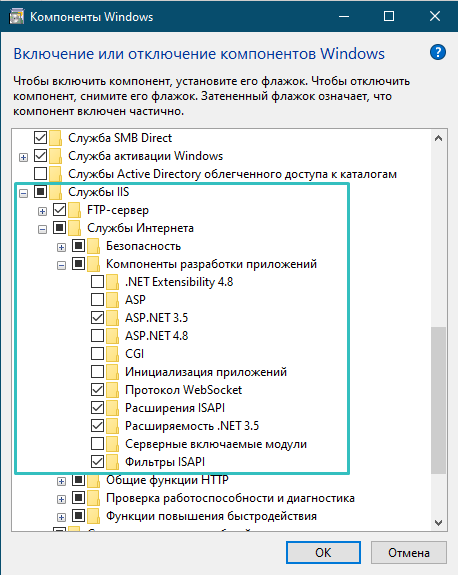Uncheck the Фильтры ISAPI checkbox
458x575 pixels.
97,461
